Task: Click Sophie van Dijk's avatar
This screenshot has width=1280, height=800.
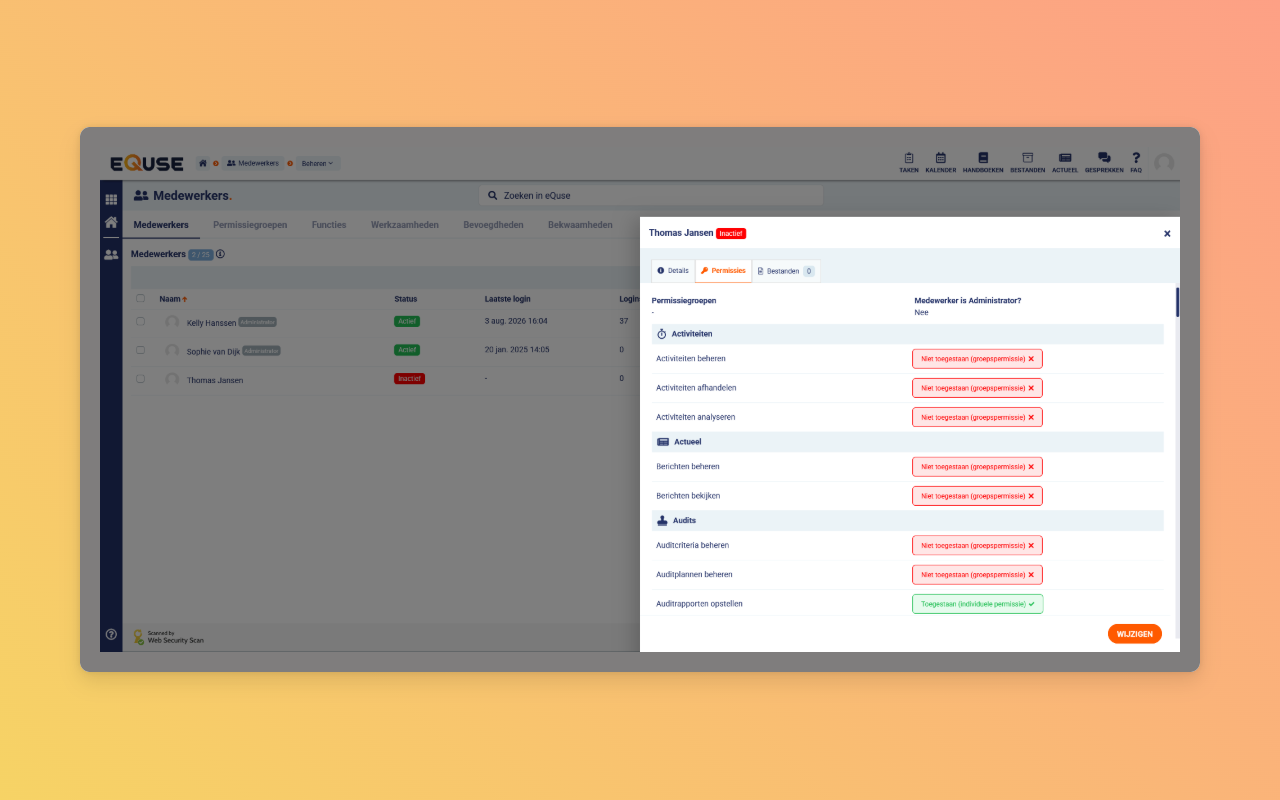Action: 172,351
